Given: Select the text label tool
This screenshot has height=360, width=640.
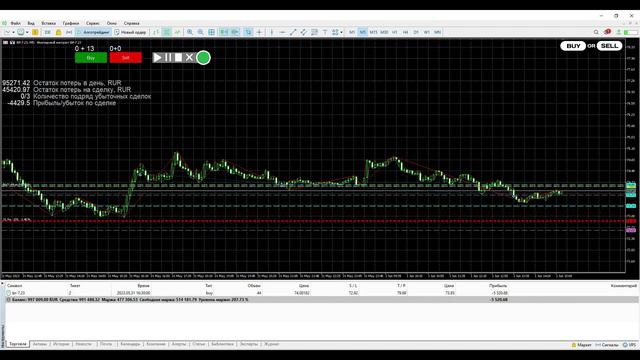Looking at the screenshot, I should [x=325, y=32].
